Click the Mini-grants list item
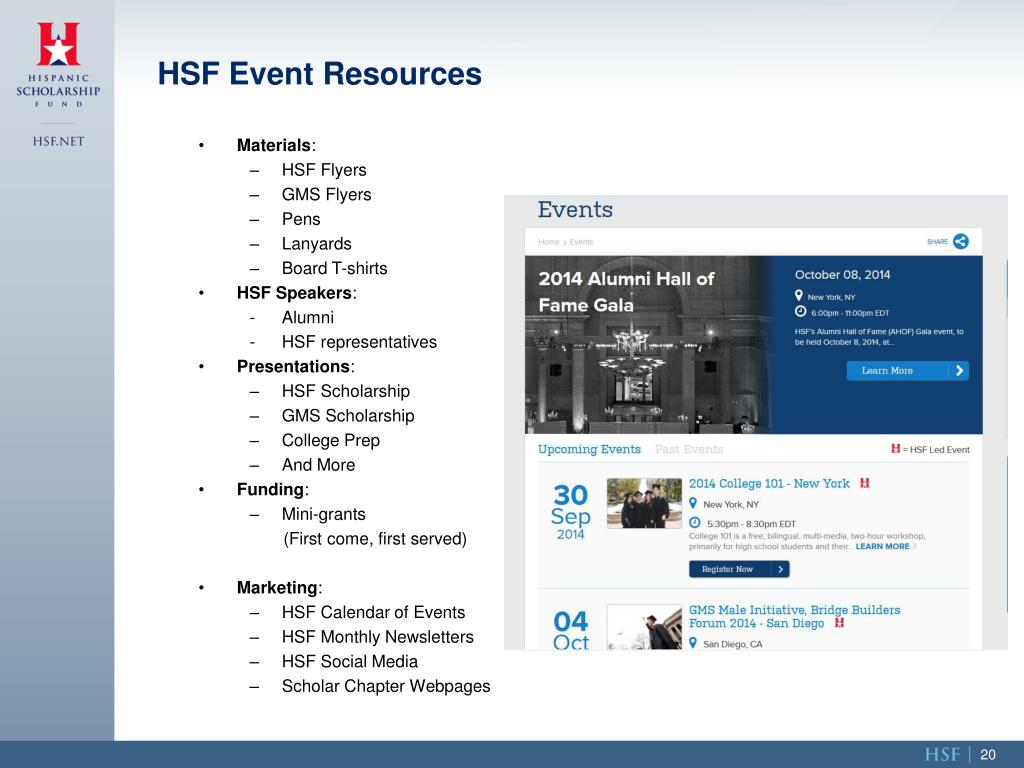Viewport: 1024px width, 768px height. (x=323, y=515)
